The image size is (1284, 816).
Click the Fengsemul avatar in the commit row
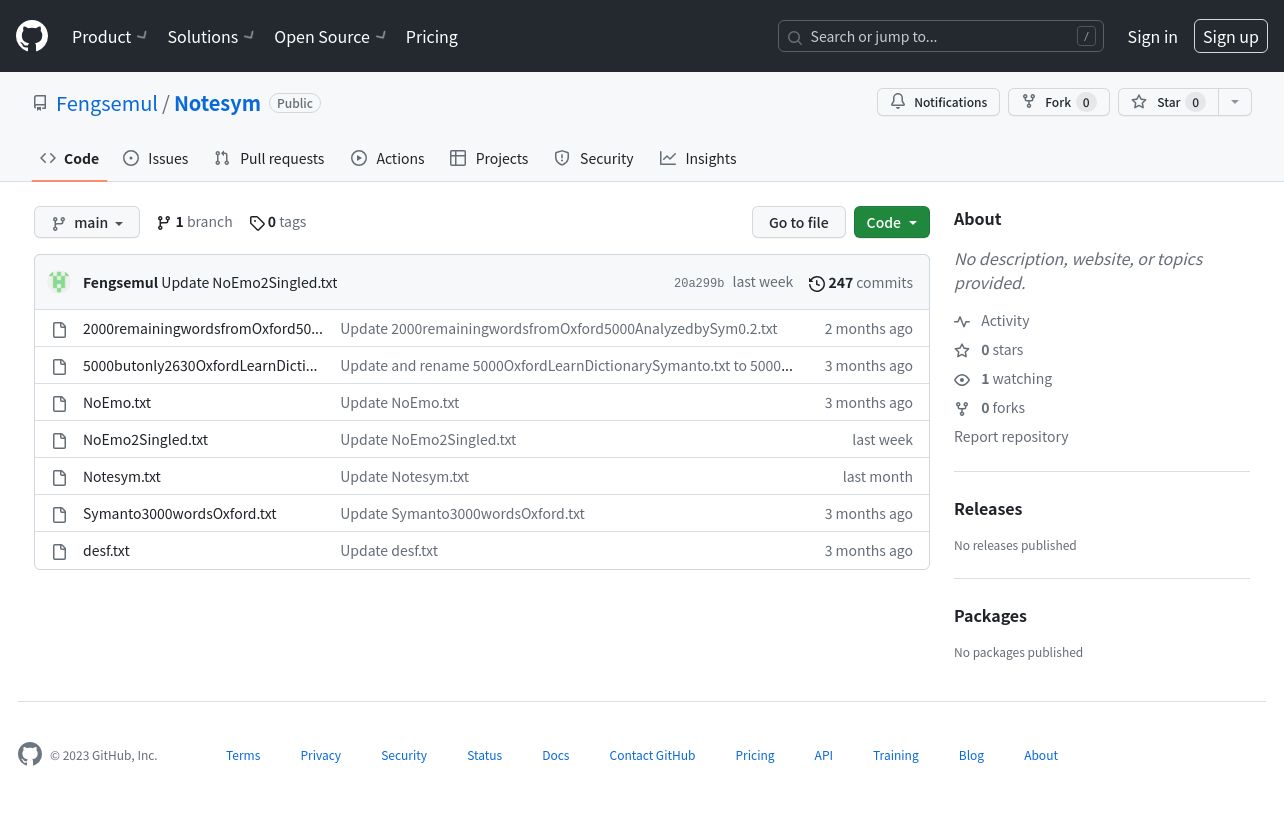[59, 282]
